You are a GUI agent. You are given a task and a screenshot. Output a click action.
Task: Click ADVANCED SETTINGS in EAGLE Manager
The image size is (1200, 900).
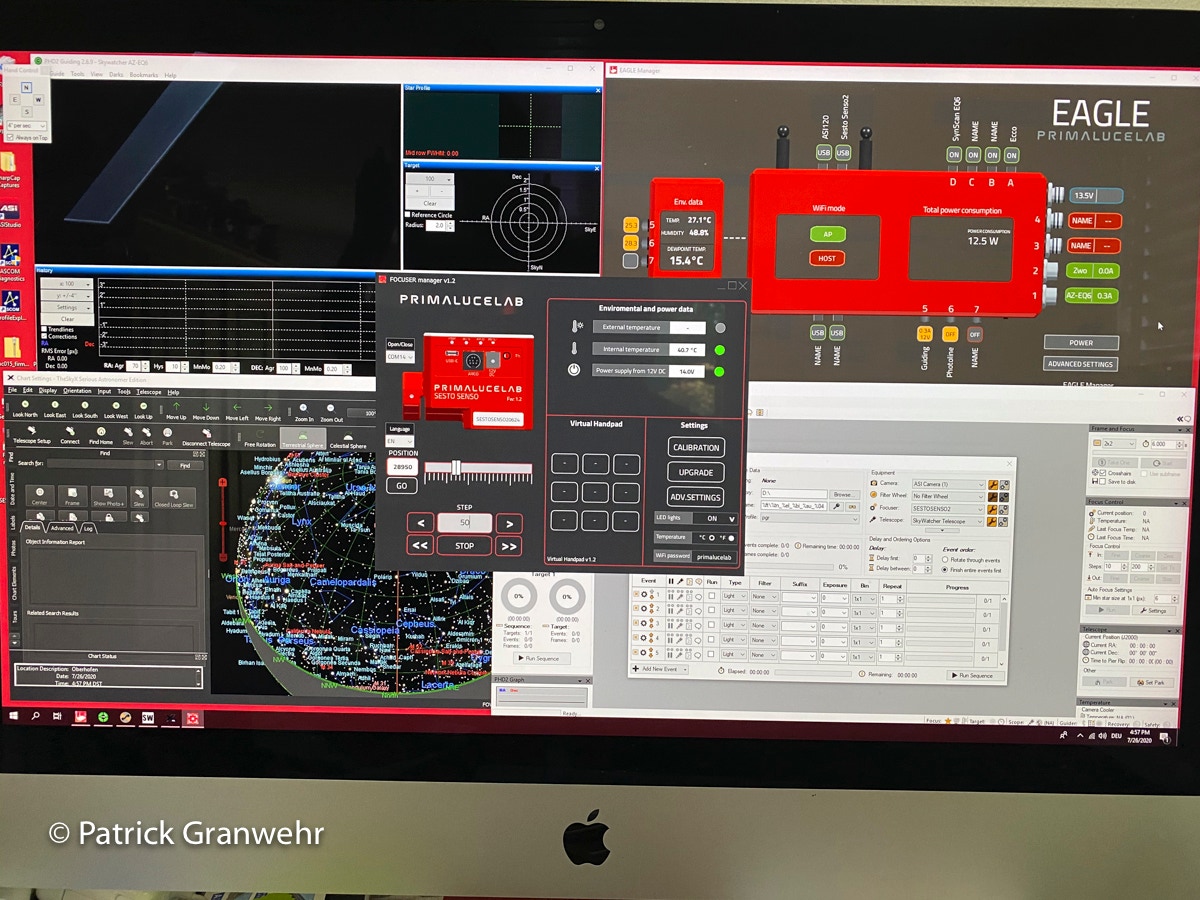coord(1080,364)
